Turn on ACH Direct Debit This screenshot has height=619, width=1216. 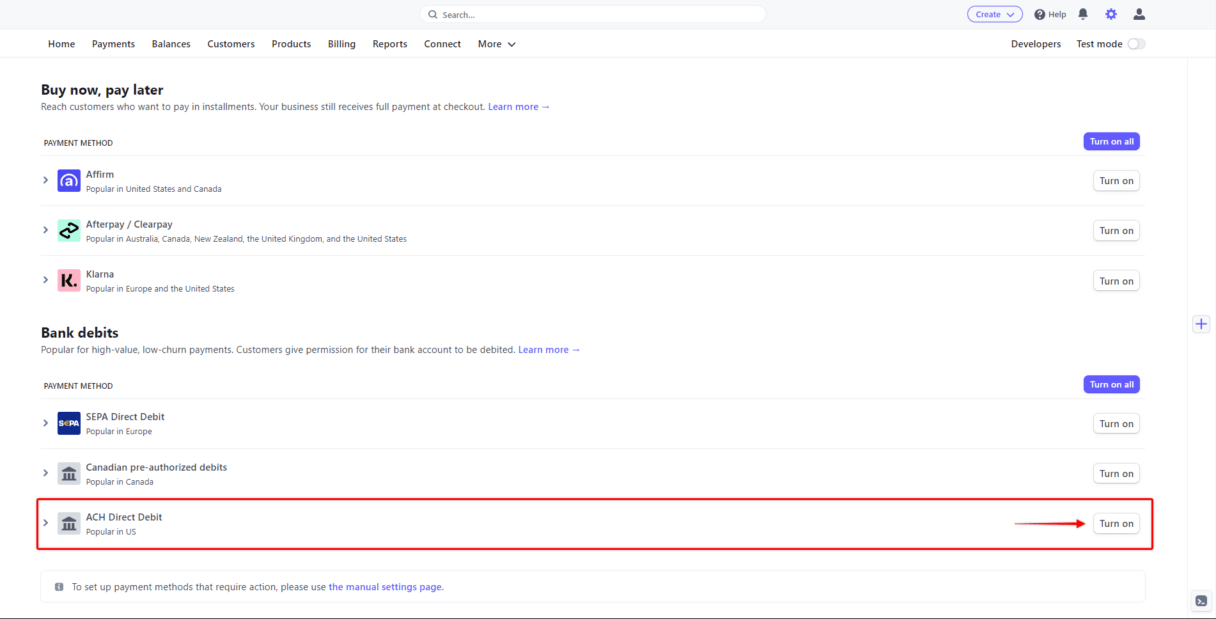1116,524
